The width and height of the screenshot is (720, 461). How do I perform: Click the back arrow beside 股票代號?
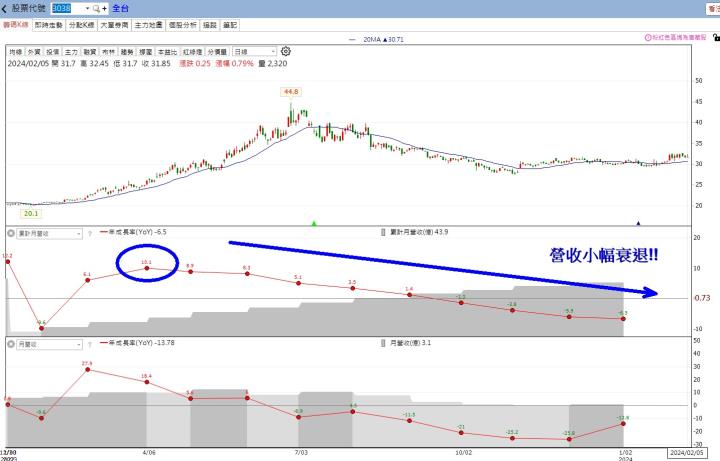[x=4, y=7]
